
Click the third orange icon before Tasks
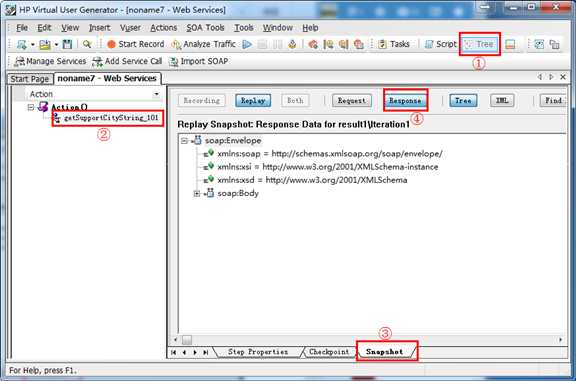pyautogui.click(x=343, y=44)
